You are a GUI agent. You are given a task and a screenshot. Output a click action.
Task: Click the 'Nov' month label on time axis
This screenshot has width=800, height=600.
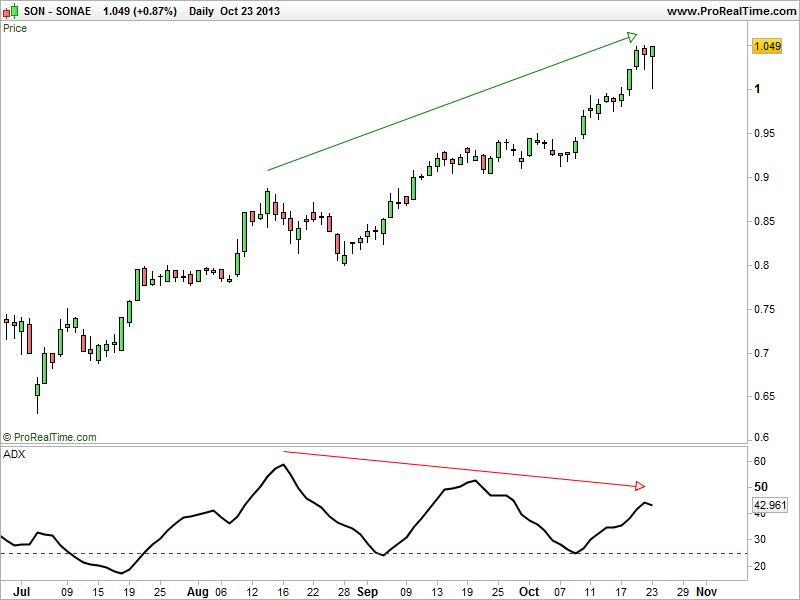pyautogui.click(x=707, y=592)
